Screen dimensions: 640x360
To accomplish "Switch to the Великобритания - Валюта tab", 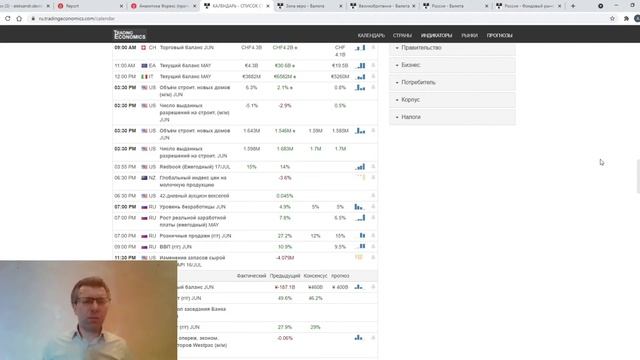I will point(382,6).
